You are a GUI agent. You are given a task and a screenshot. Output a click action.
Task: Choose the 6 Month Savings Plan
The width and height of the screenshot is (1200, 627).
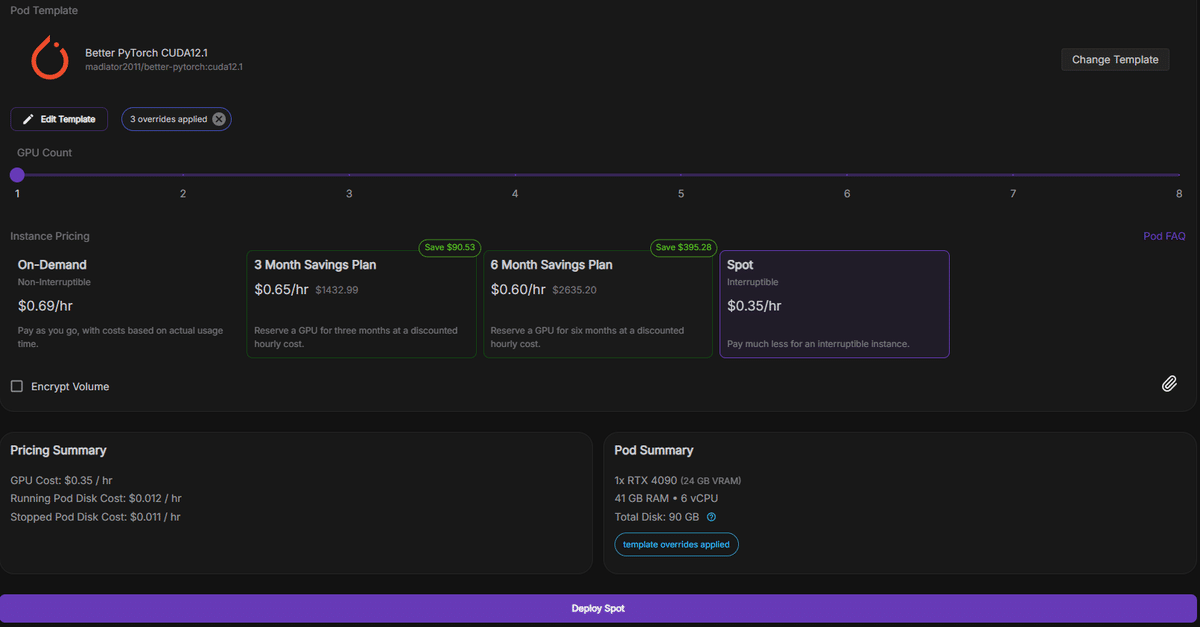[597, 304]
